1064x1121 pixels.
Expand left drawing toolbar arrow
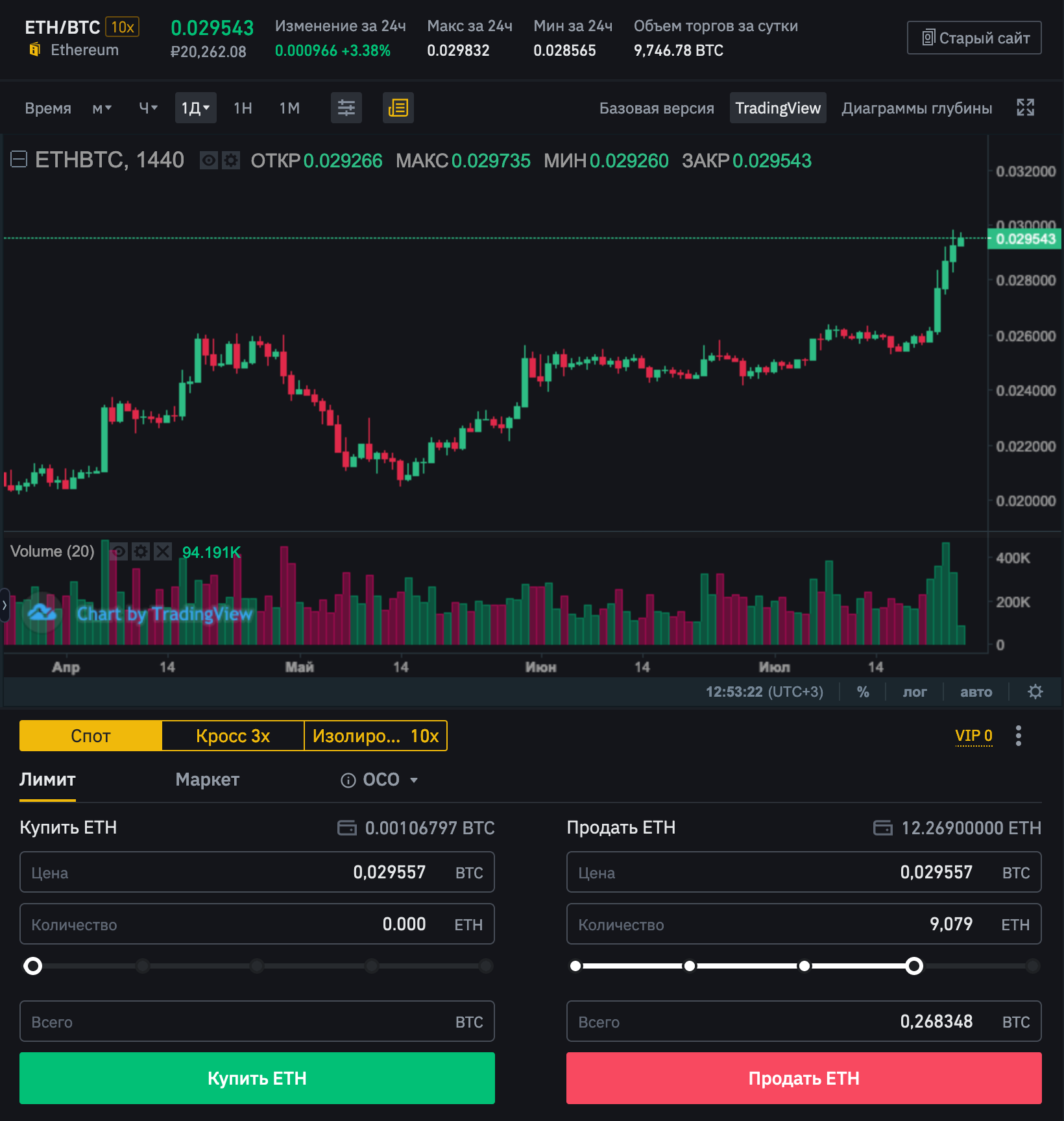5,605
